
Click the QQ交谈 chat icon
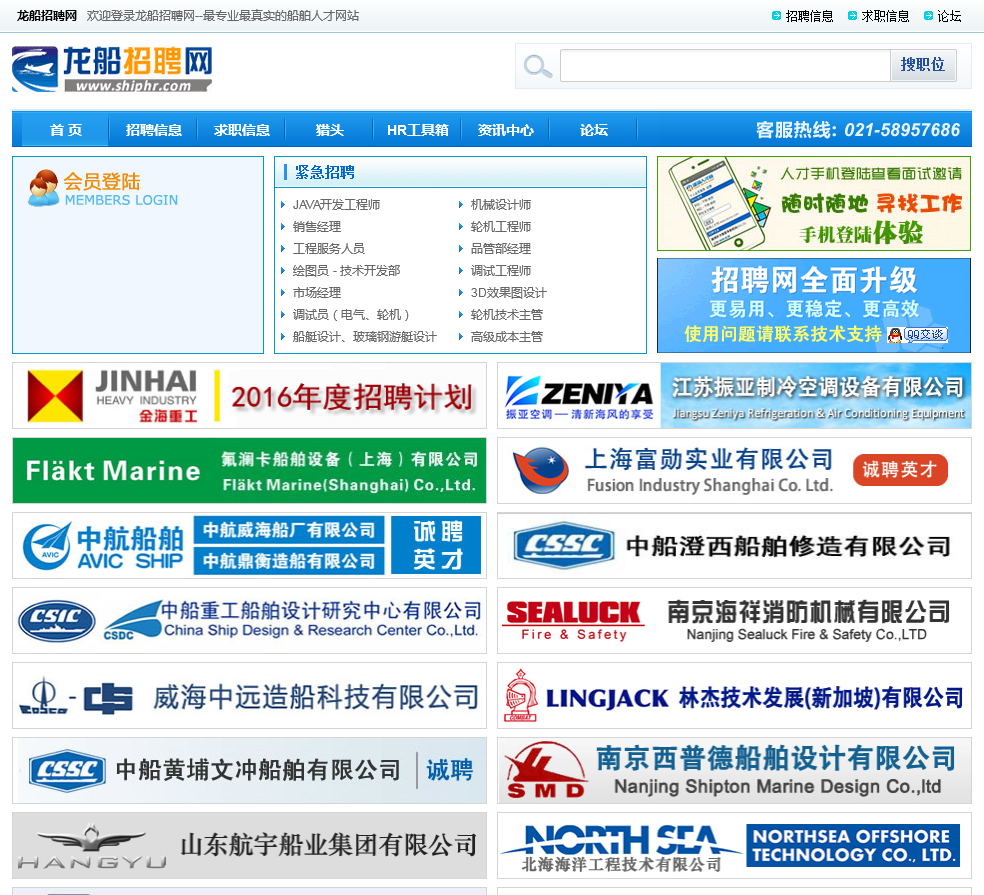(917, 335)
